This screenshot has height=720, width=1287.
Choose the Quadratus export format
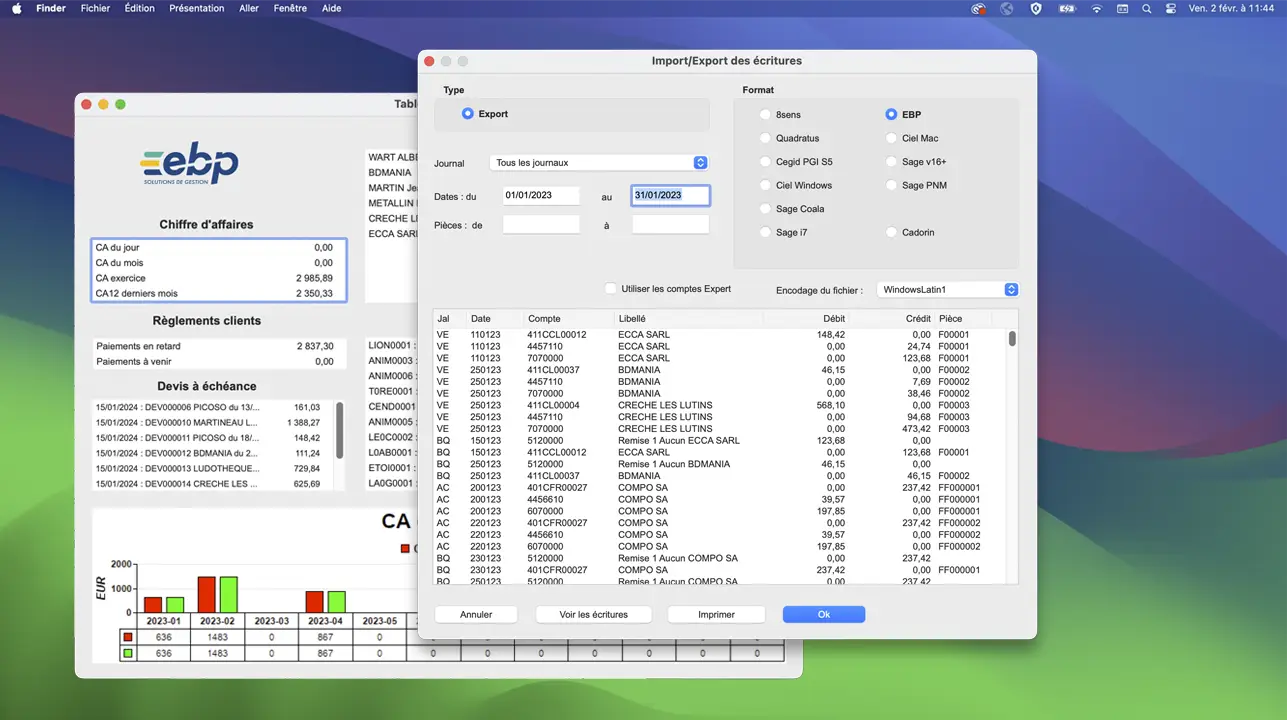pos(766,138)
